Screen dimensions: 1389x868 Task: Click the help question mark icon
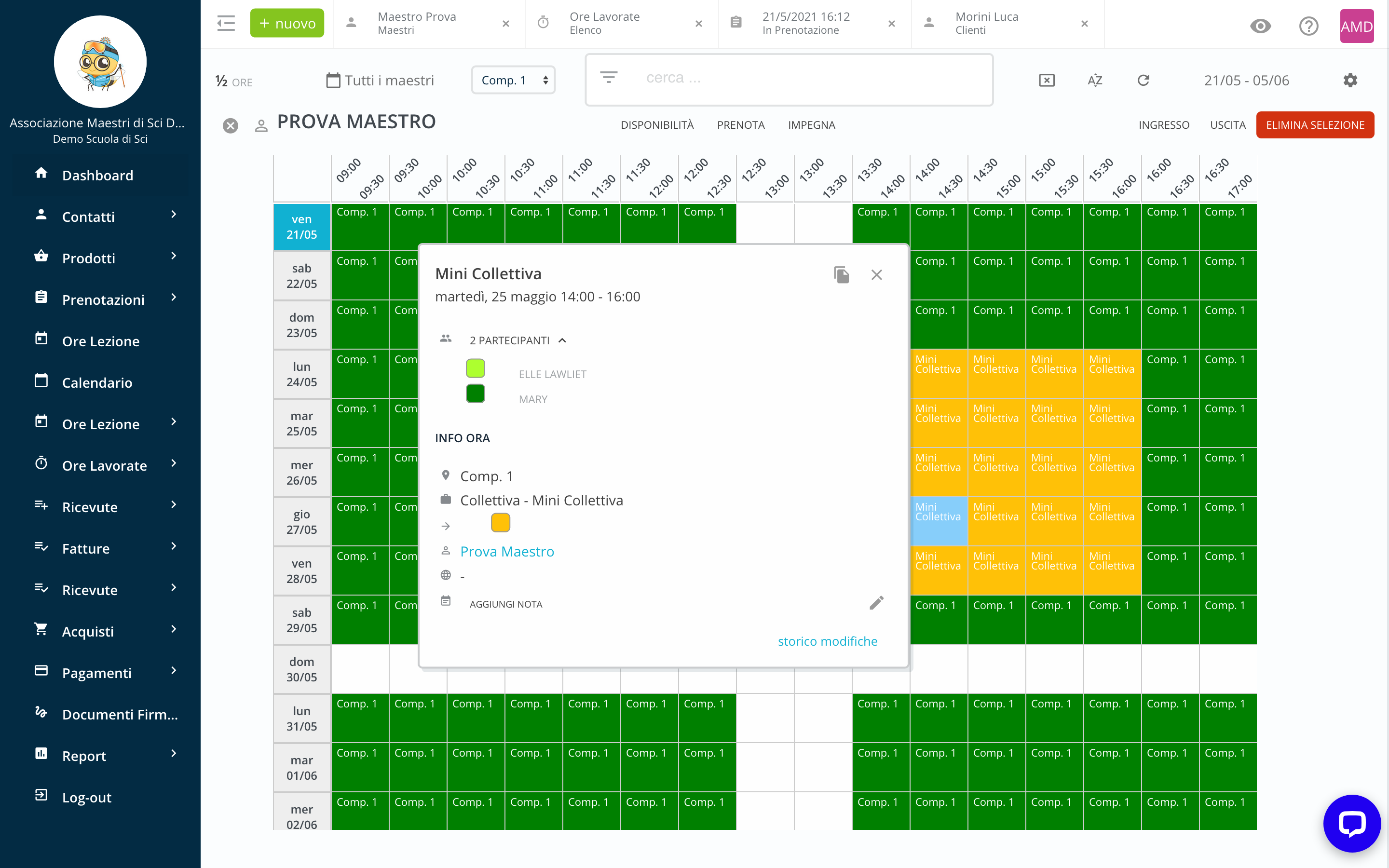point(1308,26)
